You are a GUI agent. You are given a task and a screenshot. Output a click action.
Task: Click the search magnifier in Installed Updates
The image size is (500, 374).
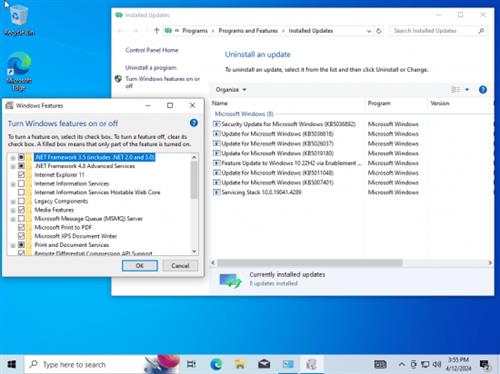pos(481,31)
